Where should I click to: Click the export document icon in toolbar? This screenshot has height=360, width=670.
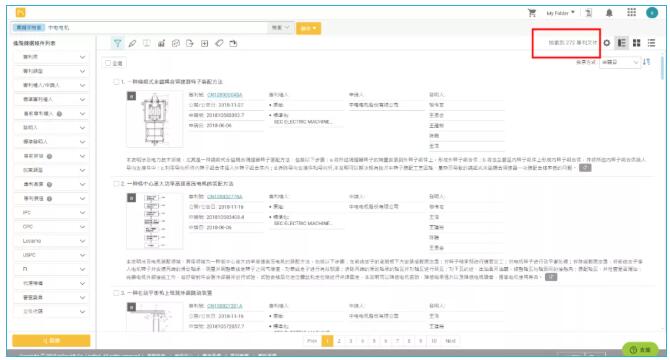click(x=190, y=43)
